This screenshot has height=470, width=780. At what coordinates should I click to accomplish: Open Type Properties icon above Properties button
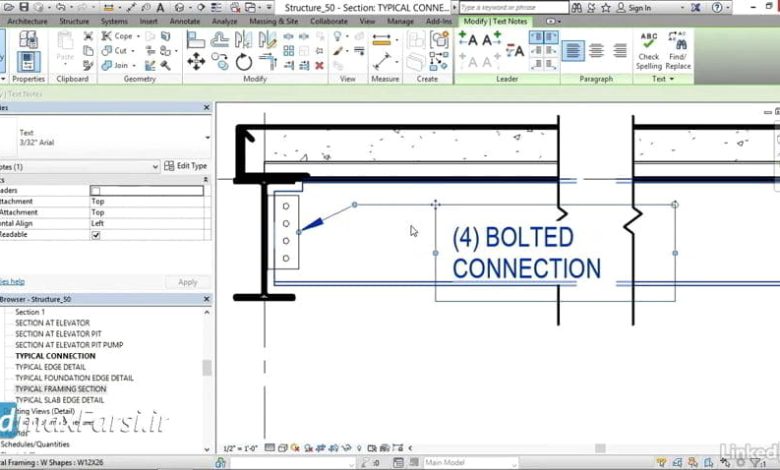click(x=28, y=39)
